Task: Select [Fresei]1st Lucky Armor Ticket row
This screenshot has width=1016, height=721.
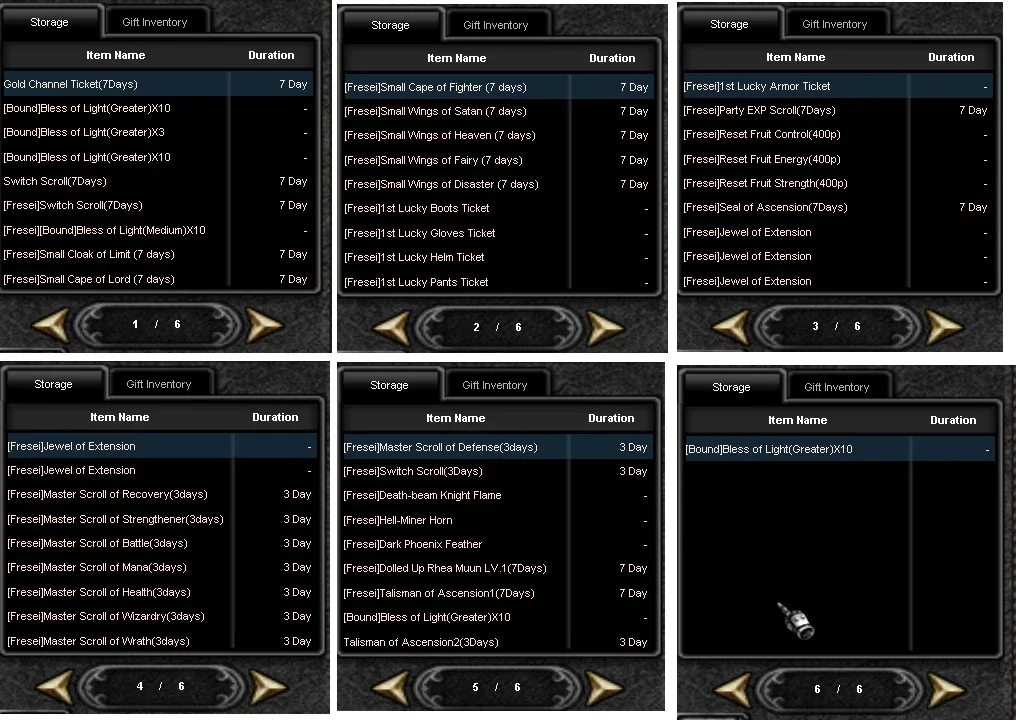Action: (838, 86)
